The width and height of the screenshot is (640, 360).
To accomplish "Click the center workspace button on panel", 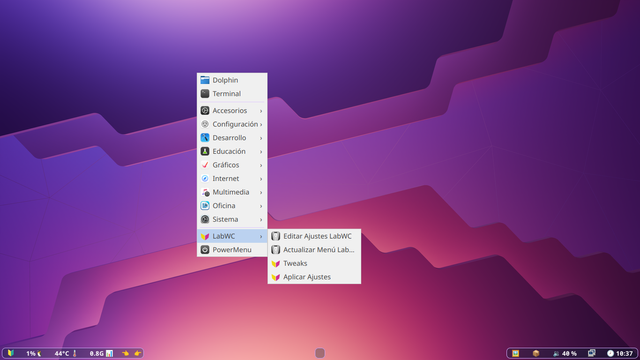I will [320, 353].
